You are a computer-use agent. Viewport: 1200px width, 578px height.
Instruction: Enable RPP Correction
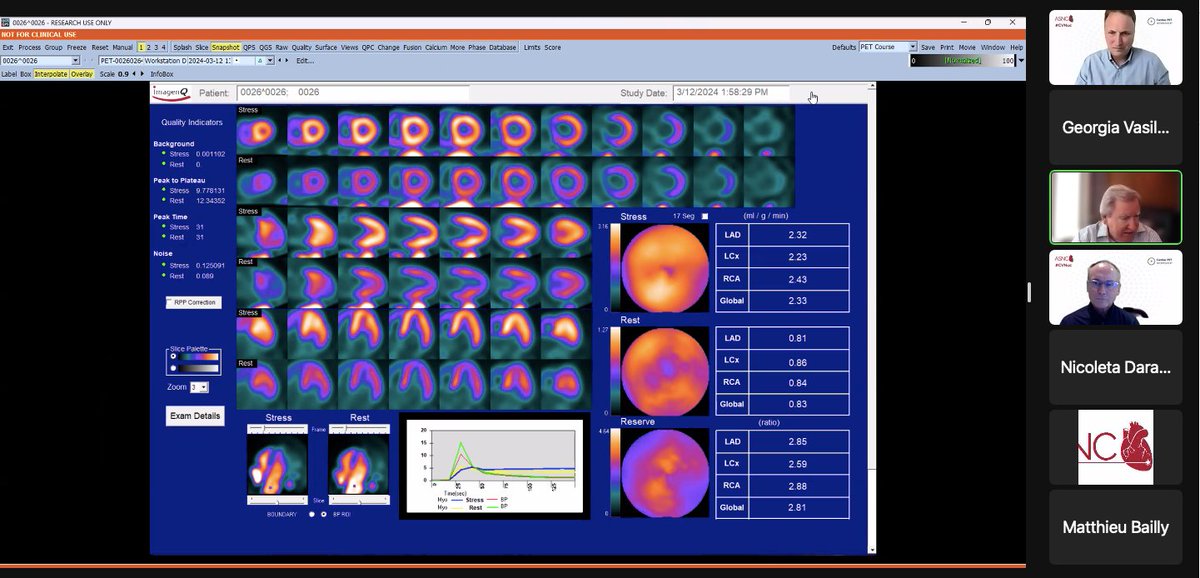[x=193, y=303]
